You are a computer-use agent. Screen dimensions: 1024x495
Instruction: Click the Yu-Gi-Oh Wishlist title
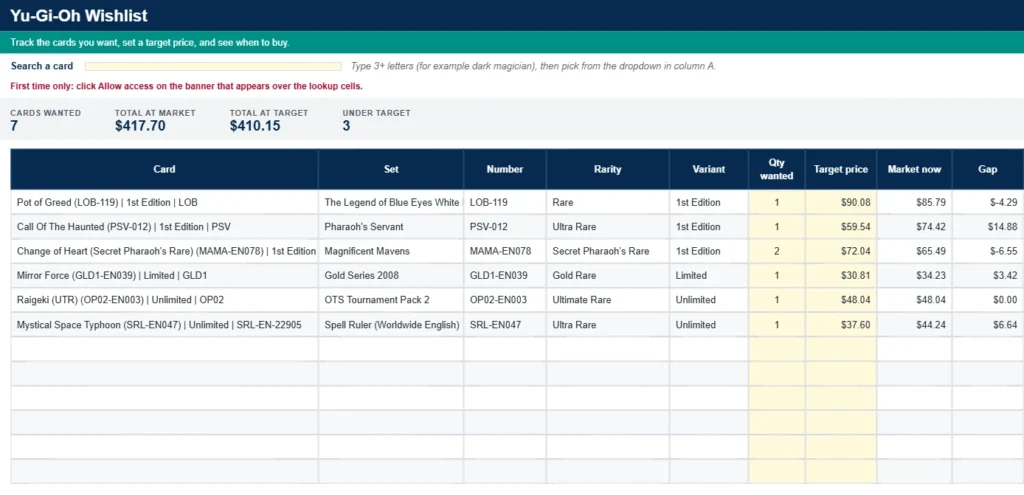coord(79,16)
